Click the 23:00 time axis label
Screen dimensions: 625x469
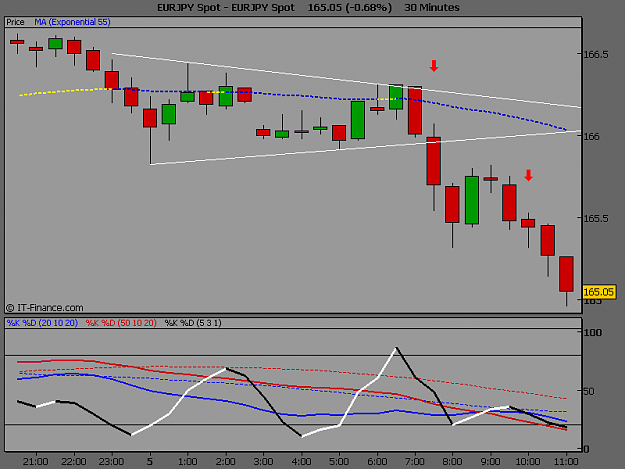[x=112, y=461]
